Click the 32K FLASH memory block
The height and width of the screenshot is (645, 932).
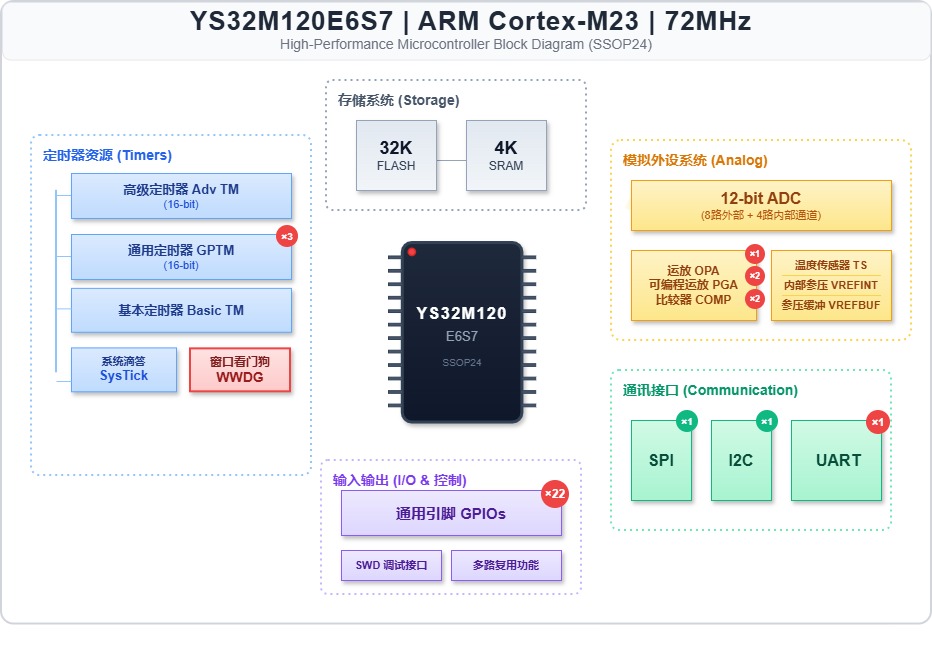click(396, 156)
